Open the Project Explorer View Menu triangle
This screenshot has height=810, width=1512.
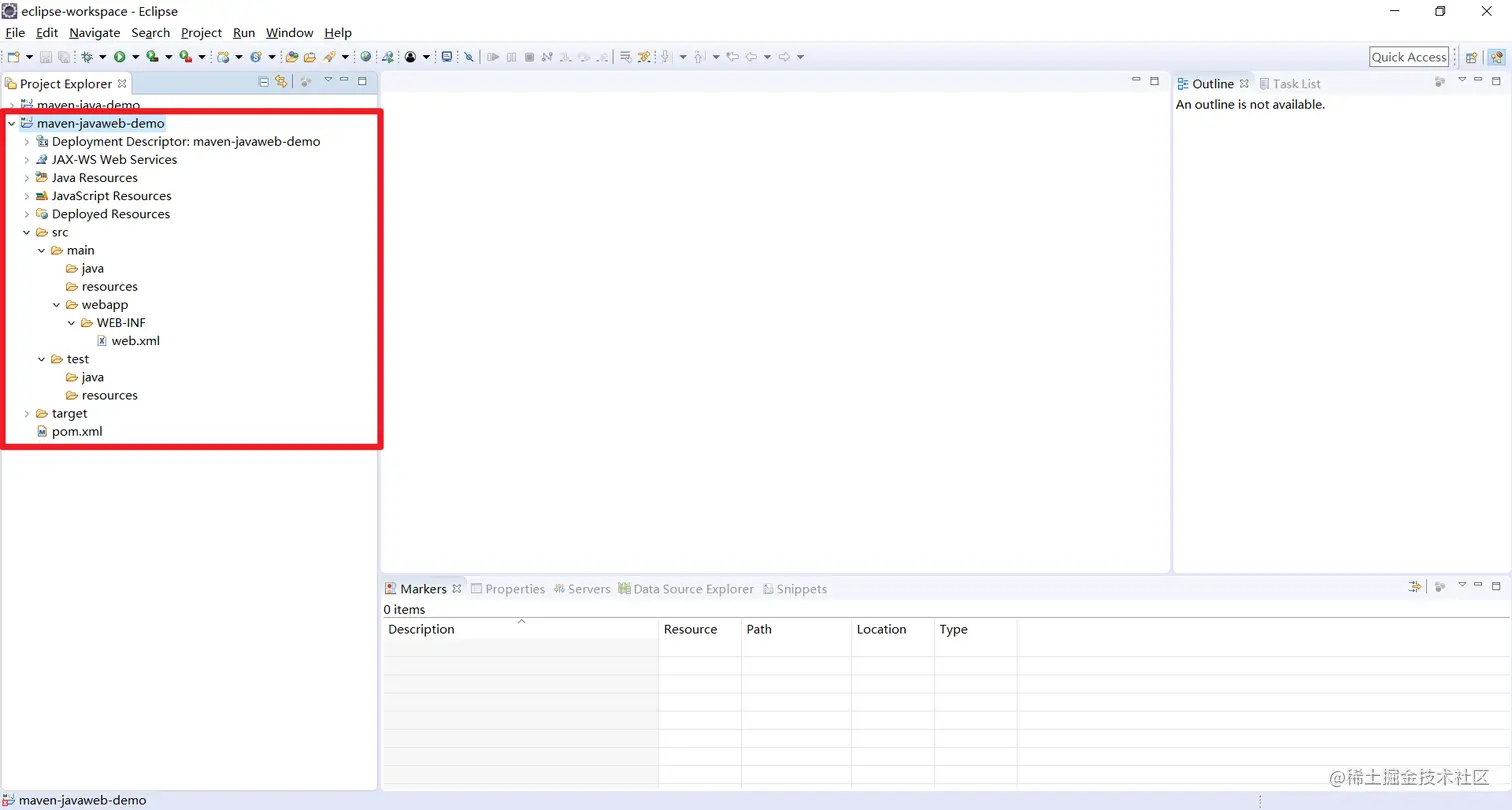(x=328, y=80)
